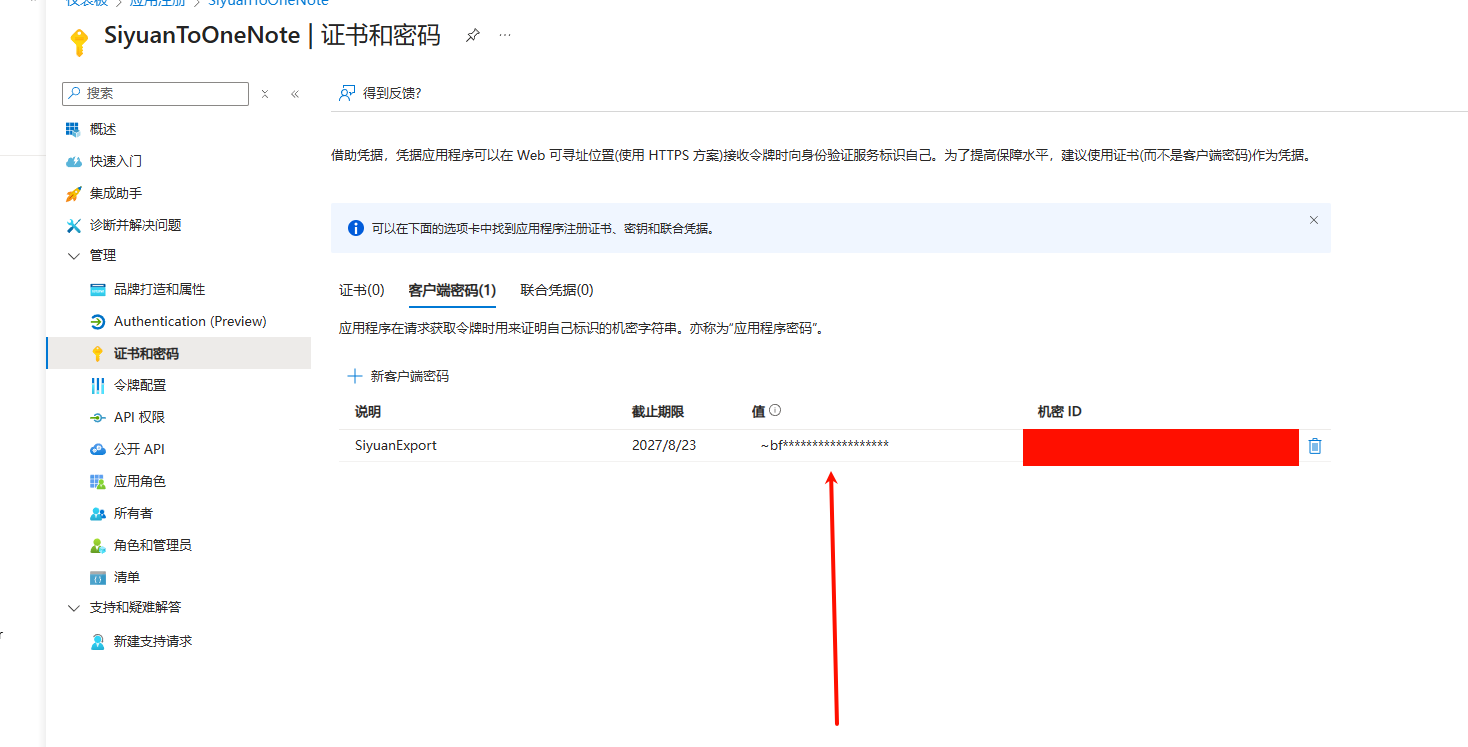1468x747 pixels.
Task: Click the 值 column header
Action: 758,411
